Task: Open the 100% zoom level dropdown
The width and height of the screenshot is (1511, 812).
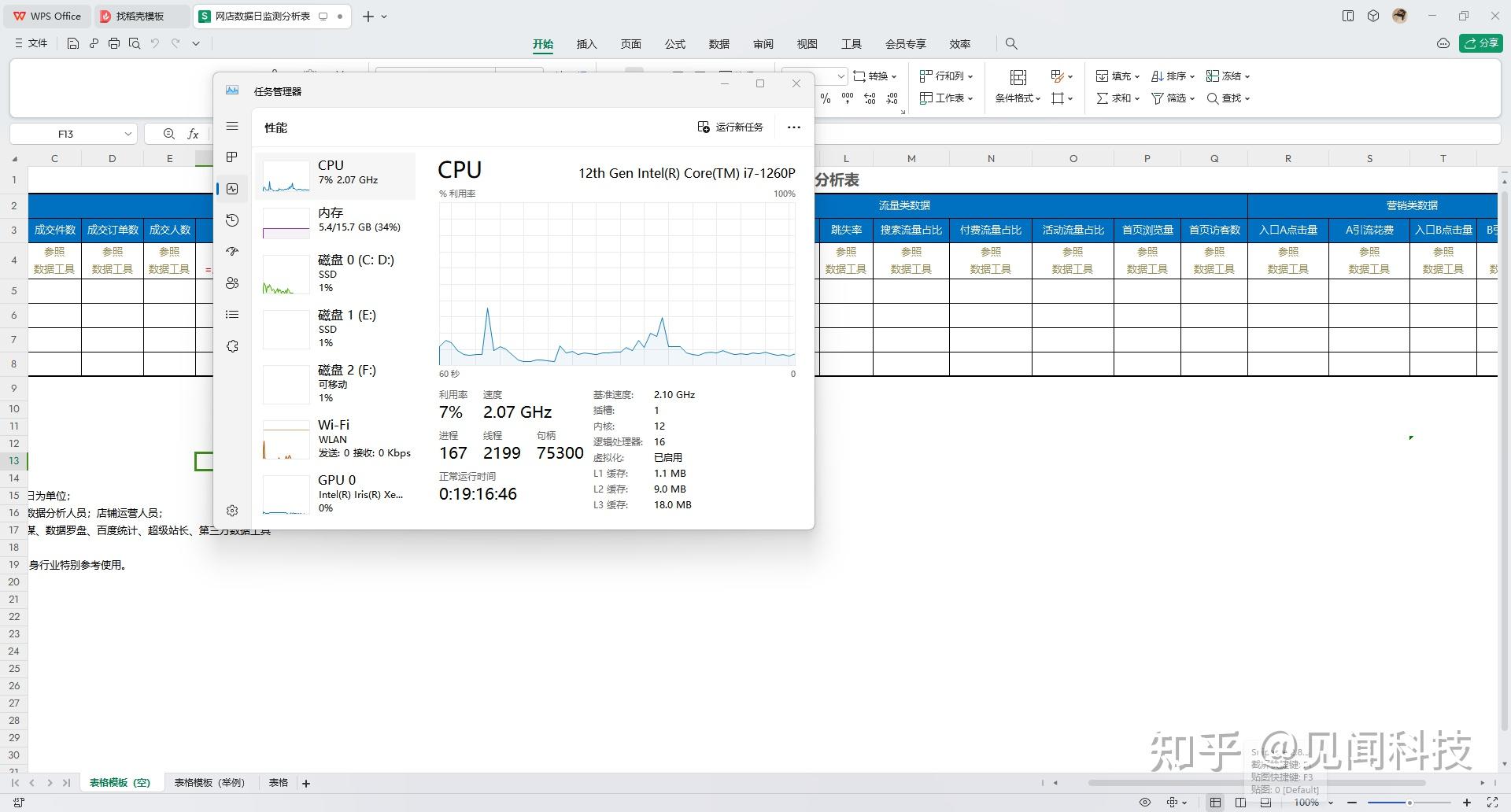Action: point(1314,803)
